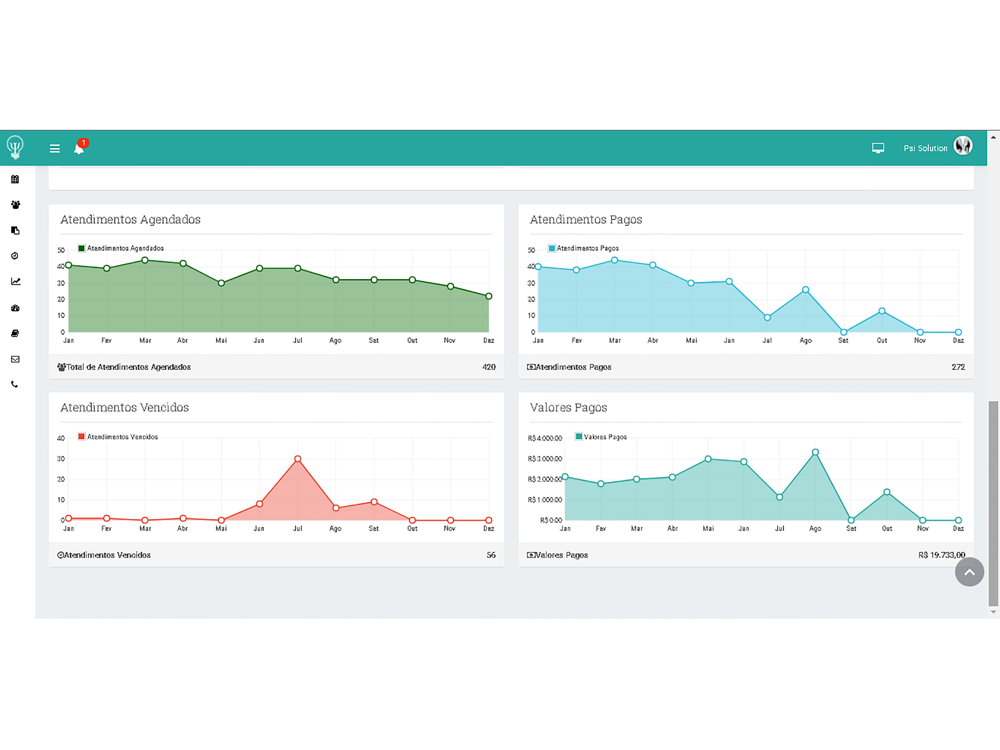Click the Atendimentos Pagos card title

pos(586,219)
